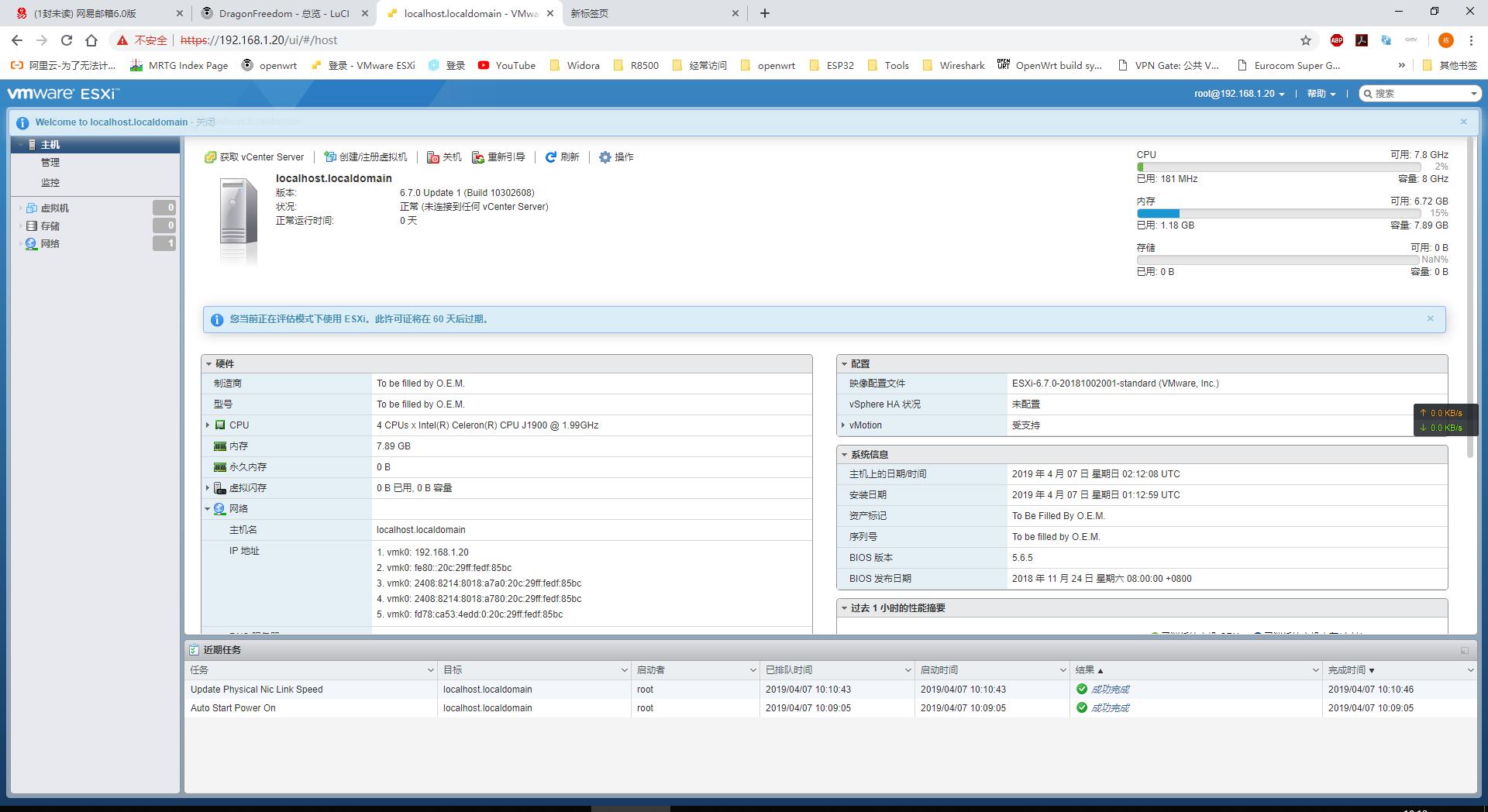Click the 创建/注册虚拟机 icon
Image resolution: width=1488 pixels, height=812 pixels.
point(330,157)
